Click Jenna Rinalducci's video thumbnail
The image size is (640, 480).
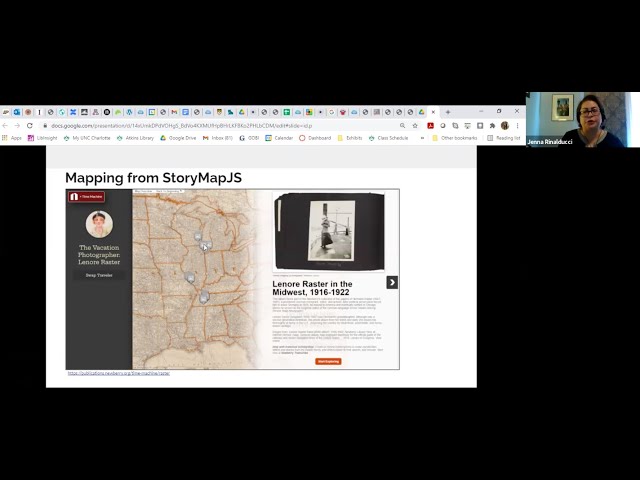583,120
